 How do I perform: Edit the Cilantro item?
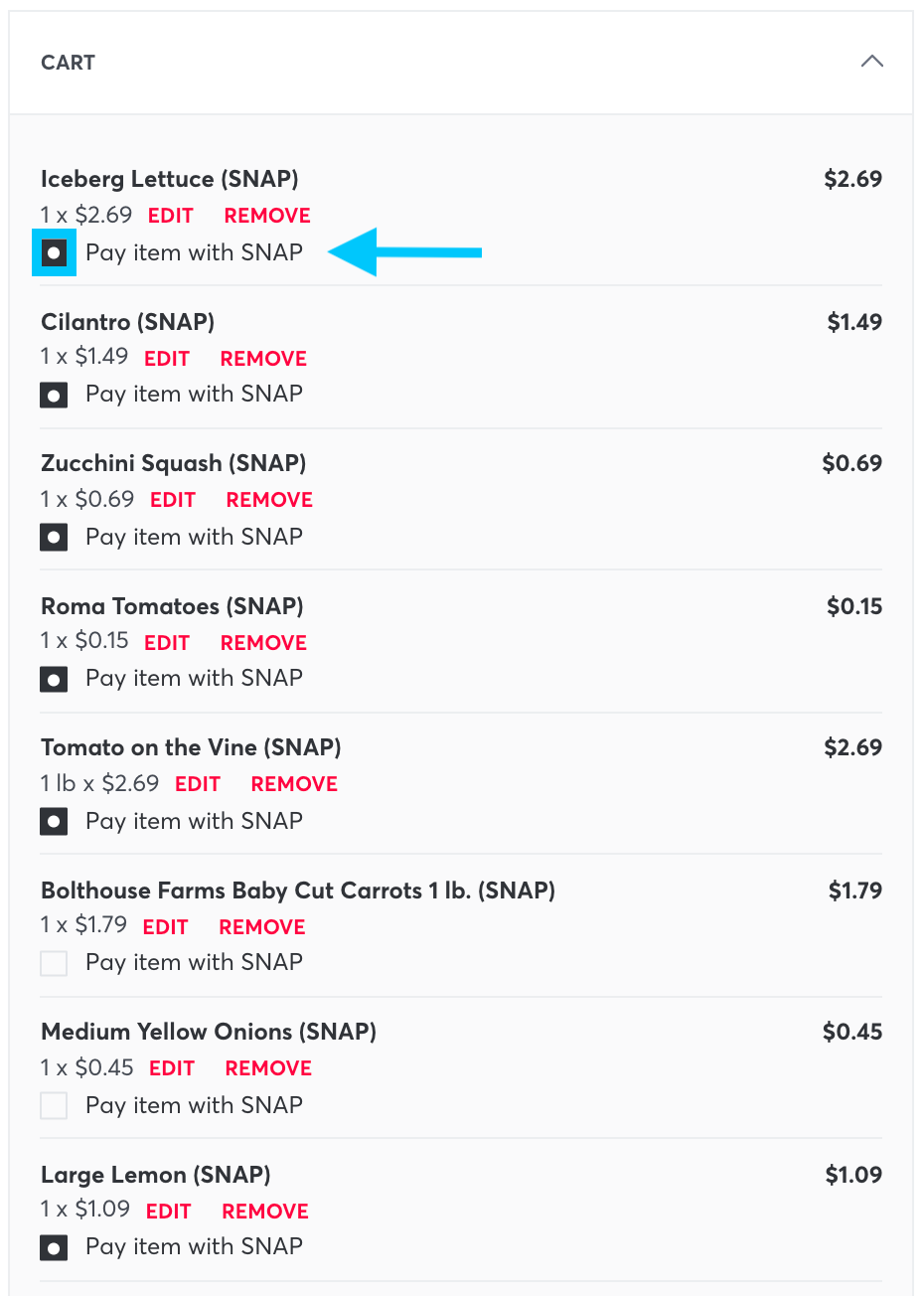pyautogui.click(x=167, y=359)
